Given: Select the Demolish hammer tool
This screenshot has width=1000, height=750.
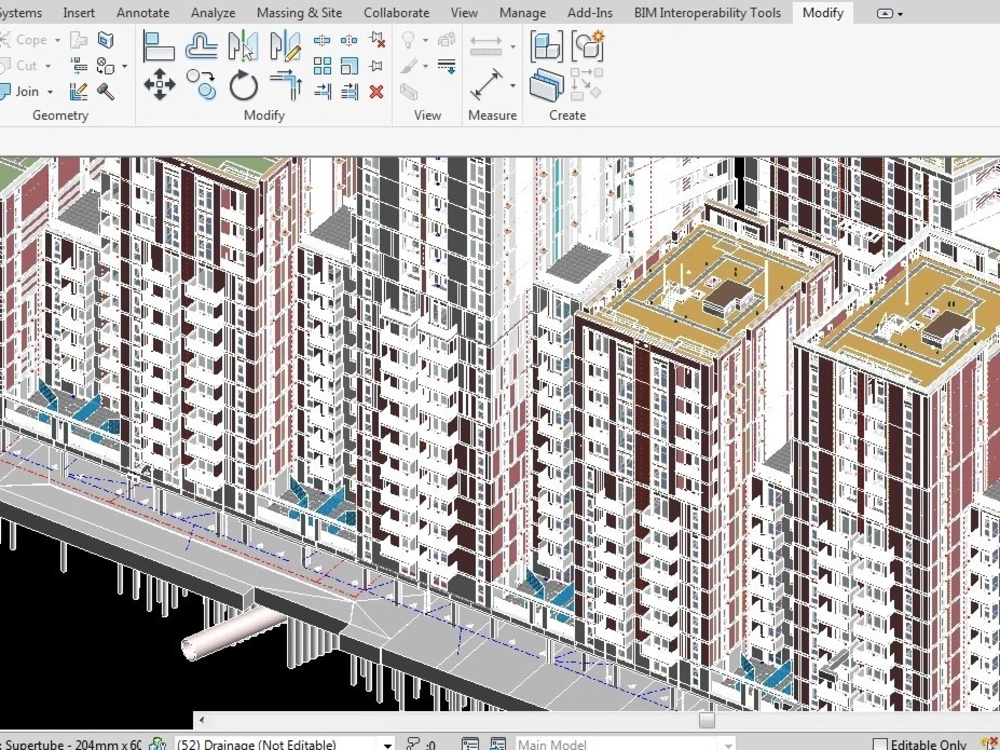Looking at the screenshot, I should (106, 91).
